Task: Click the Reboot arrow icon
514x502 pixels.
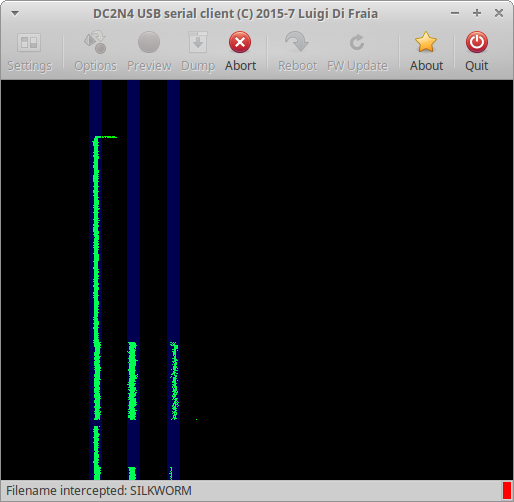Action: 297,42
